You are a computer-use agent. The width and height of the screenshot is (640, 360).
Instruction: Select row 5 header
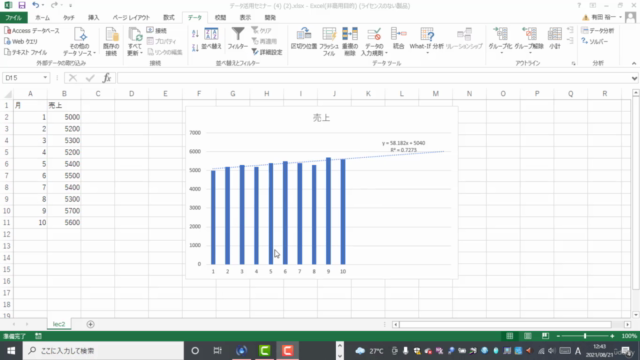pos(7,152)
